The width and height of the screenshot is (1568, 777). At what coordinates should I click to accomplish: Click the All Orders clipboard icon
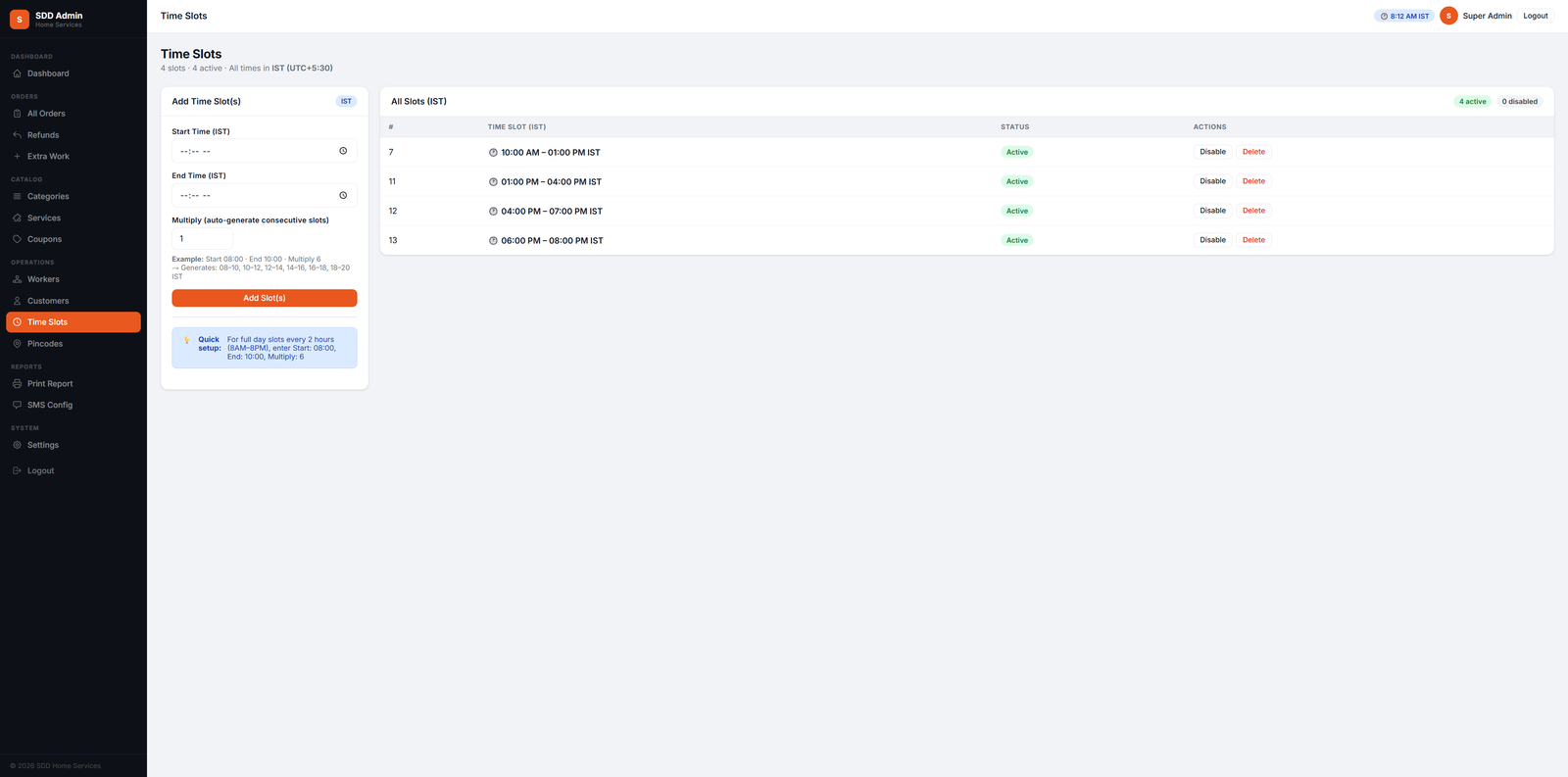pyautogui.click(x=17, y=114)
